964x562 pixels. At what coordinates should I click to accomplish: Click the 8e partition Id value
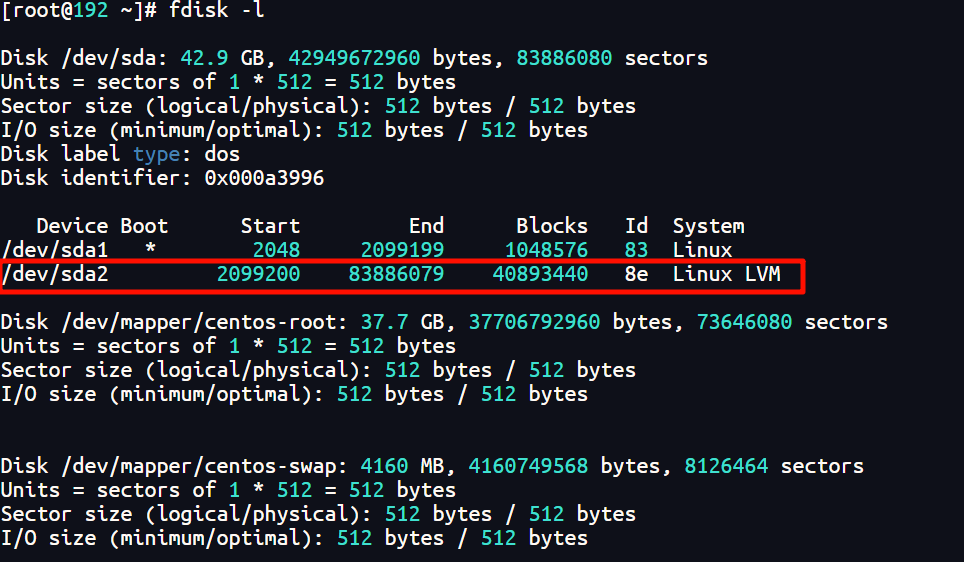[x=636, y=274]
